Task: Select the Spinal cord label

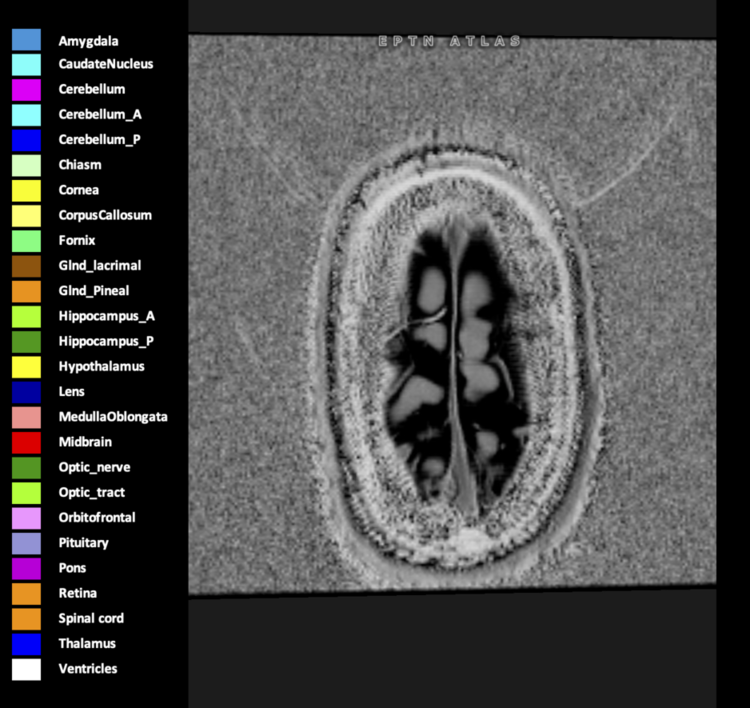Action: 91,619
